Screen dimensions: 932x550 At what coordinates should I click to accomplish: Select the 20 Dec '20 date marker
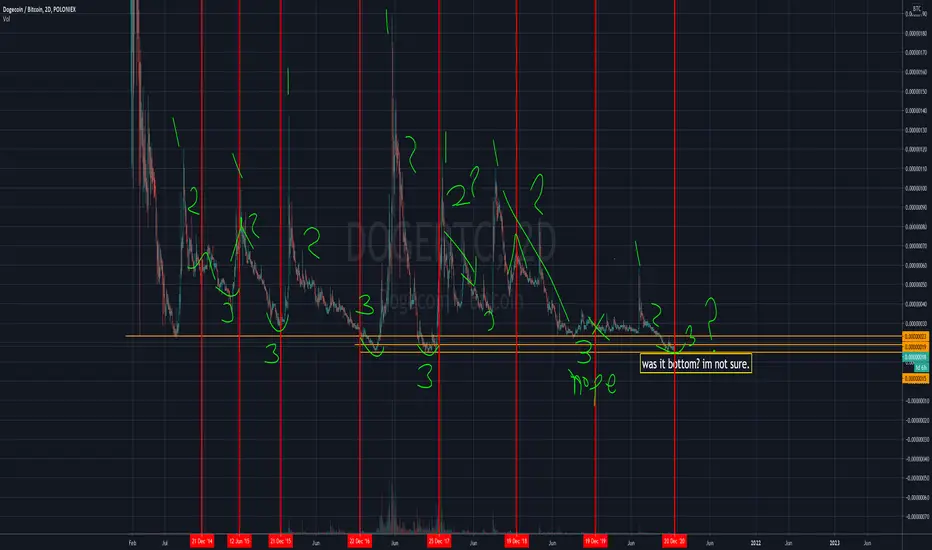tap(675, 541)
